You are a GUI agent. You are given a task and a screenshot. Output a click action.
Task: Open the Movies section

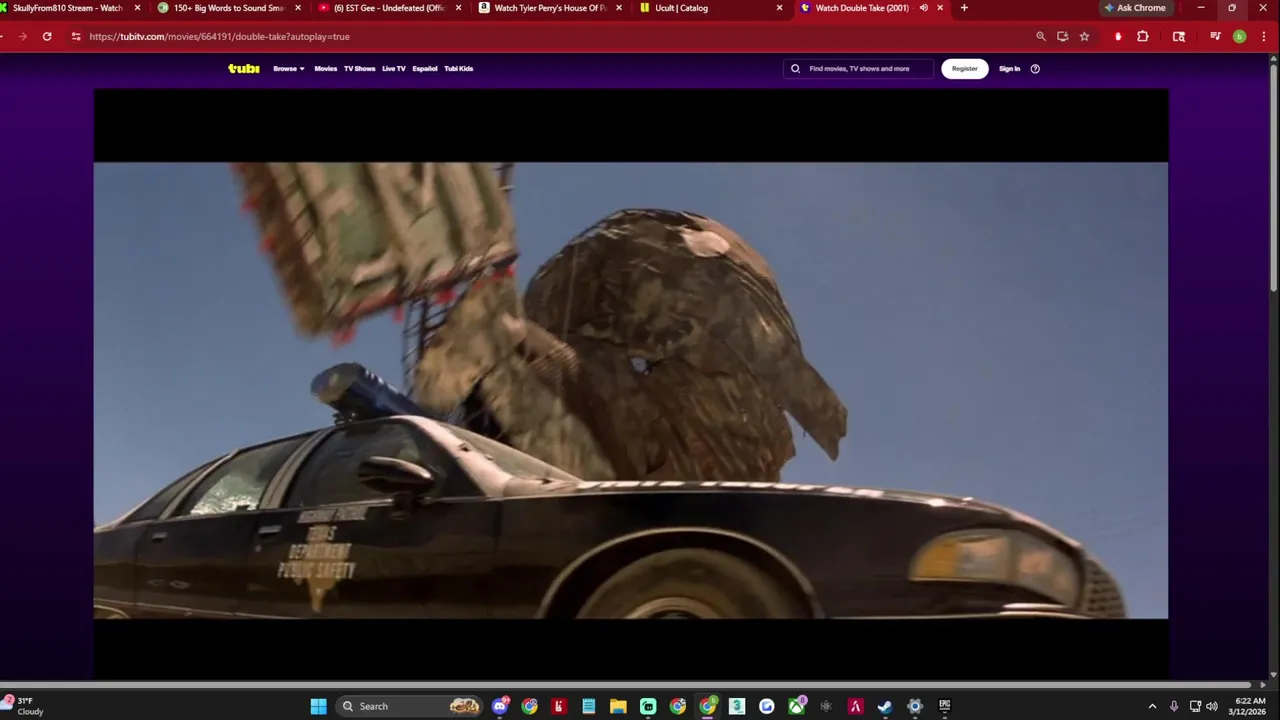[x=326, y=69]
